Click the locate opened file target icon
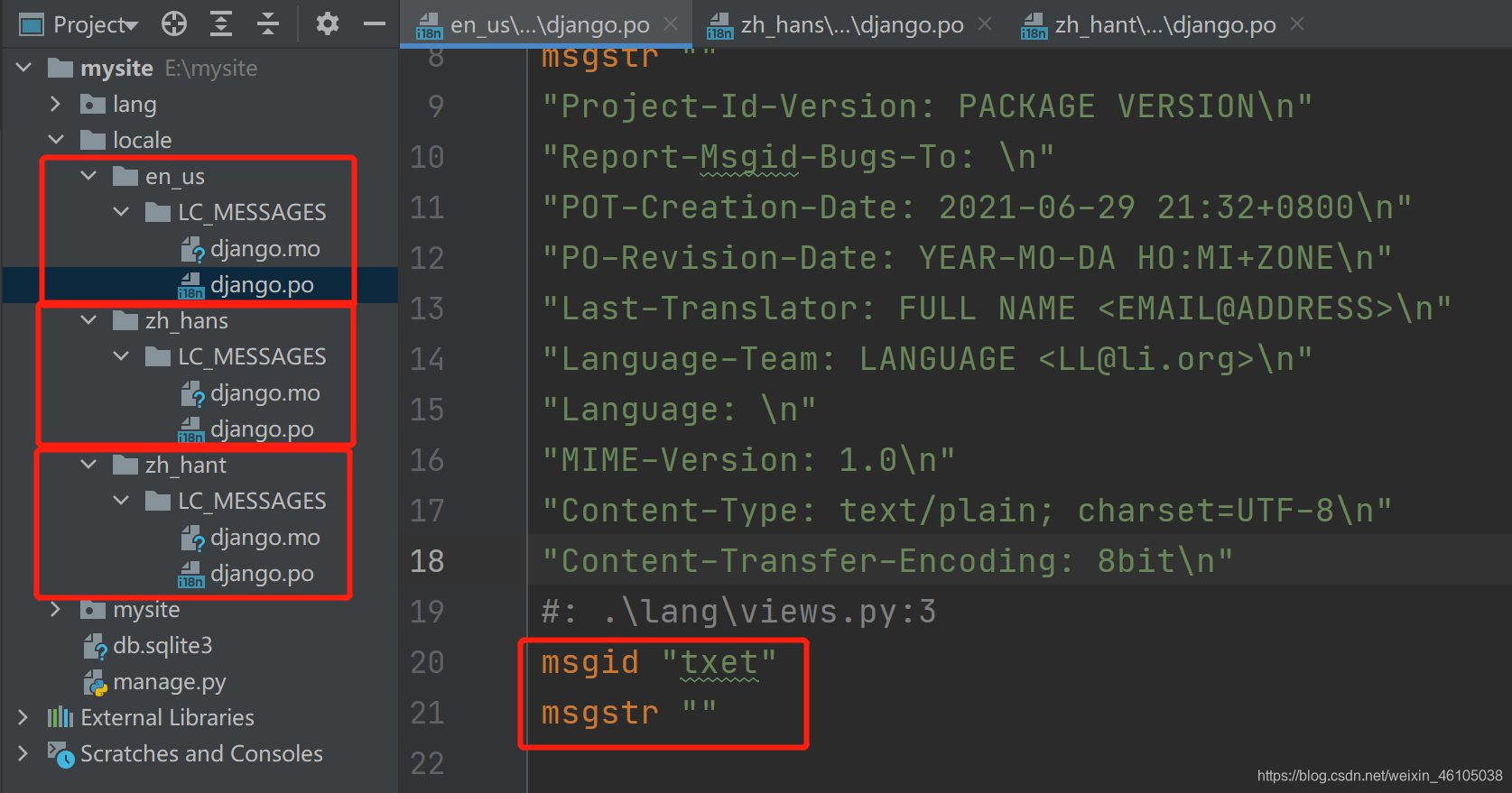This screenshot has height=793, width=1512. (174, 24)
